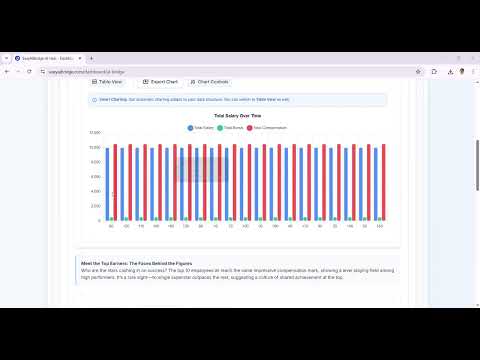Open the browser three-dot menu

click(x=473, y=71)
